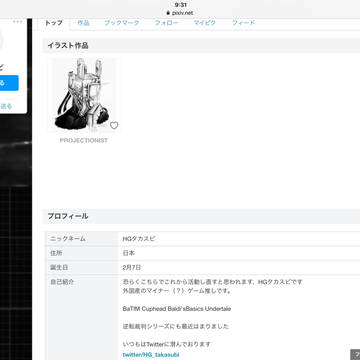360x360 pixels.
Task: Like the PROJECTIONIST artwork with heart icon
Action: (x=114, y=125)
